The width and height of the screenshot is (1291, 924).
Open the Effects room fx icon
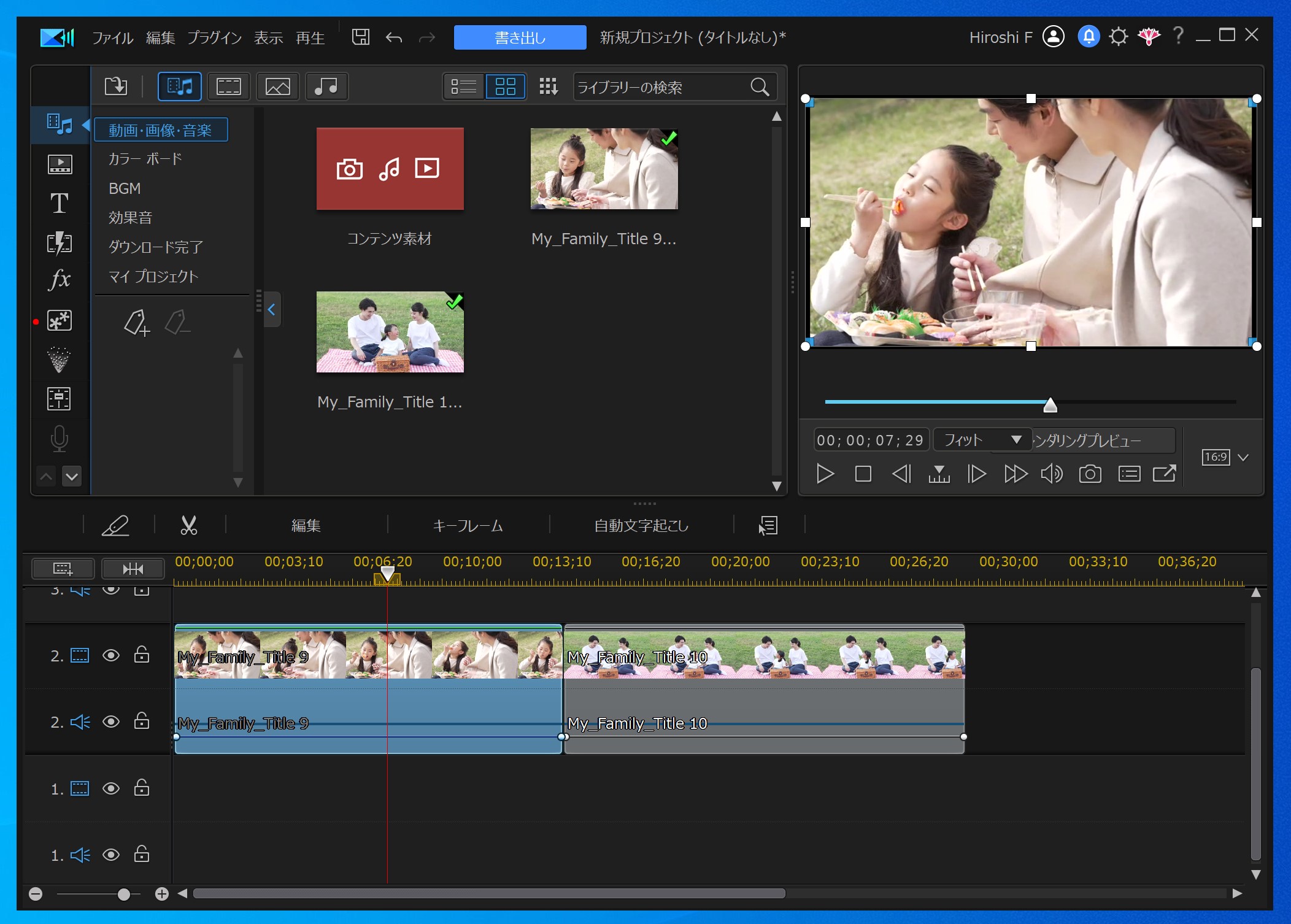click(x=60, y=280)
